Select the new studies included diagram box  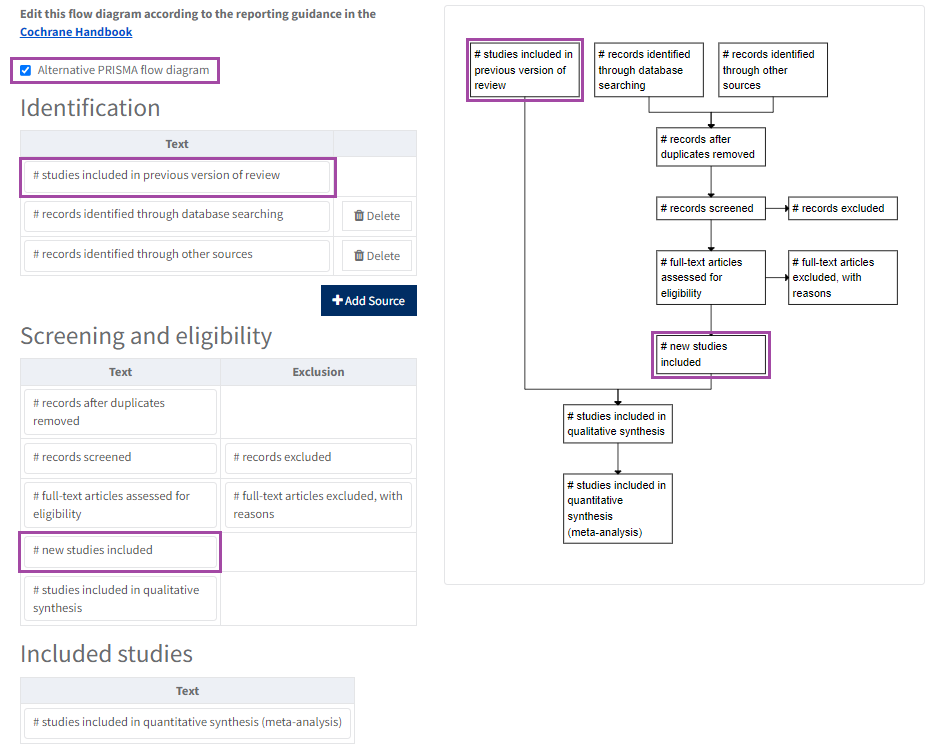[710, 355]
